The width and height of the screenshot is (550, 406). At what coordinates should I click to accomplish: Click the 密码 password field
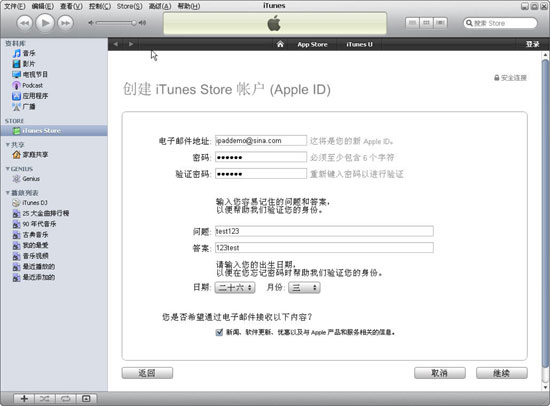tap(261, 157)
